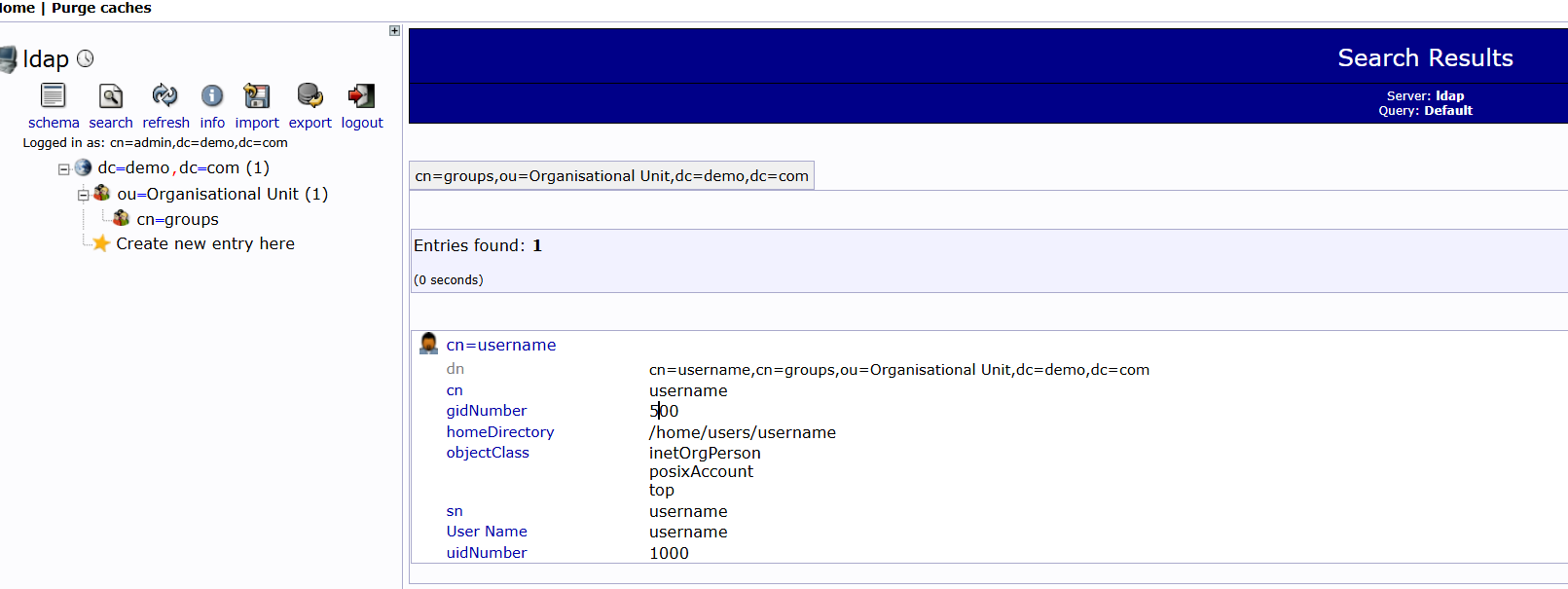1568x589 pixels.
Task: Select cn=groups in the tree
Action: tap(177, 220)
